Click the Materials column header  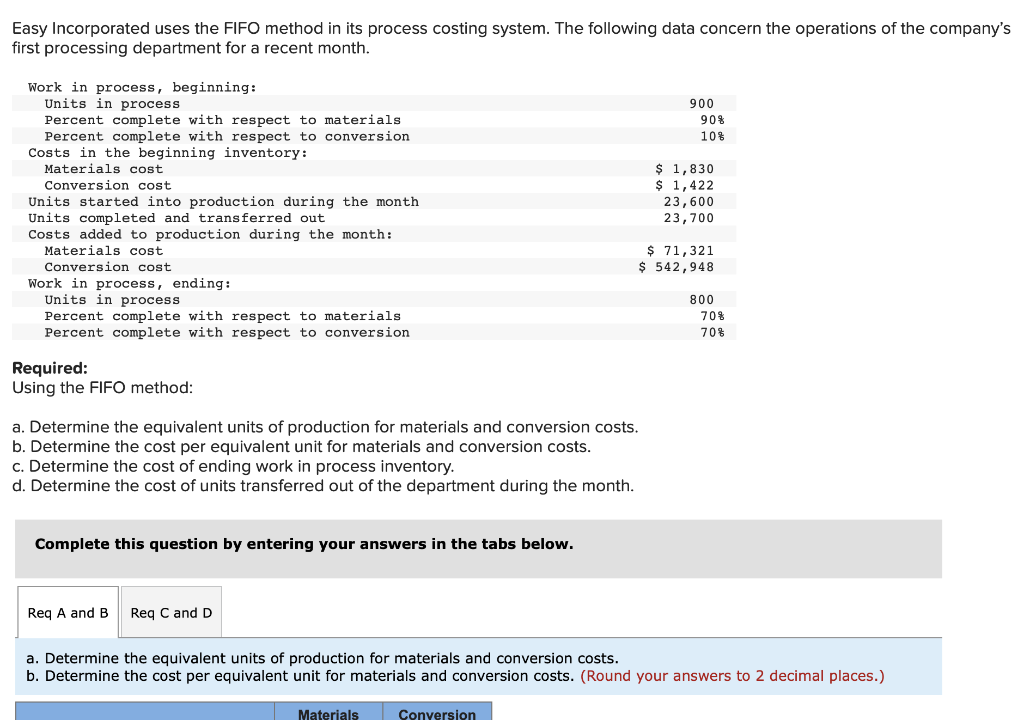(x=328, y=713)
